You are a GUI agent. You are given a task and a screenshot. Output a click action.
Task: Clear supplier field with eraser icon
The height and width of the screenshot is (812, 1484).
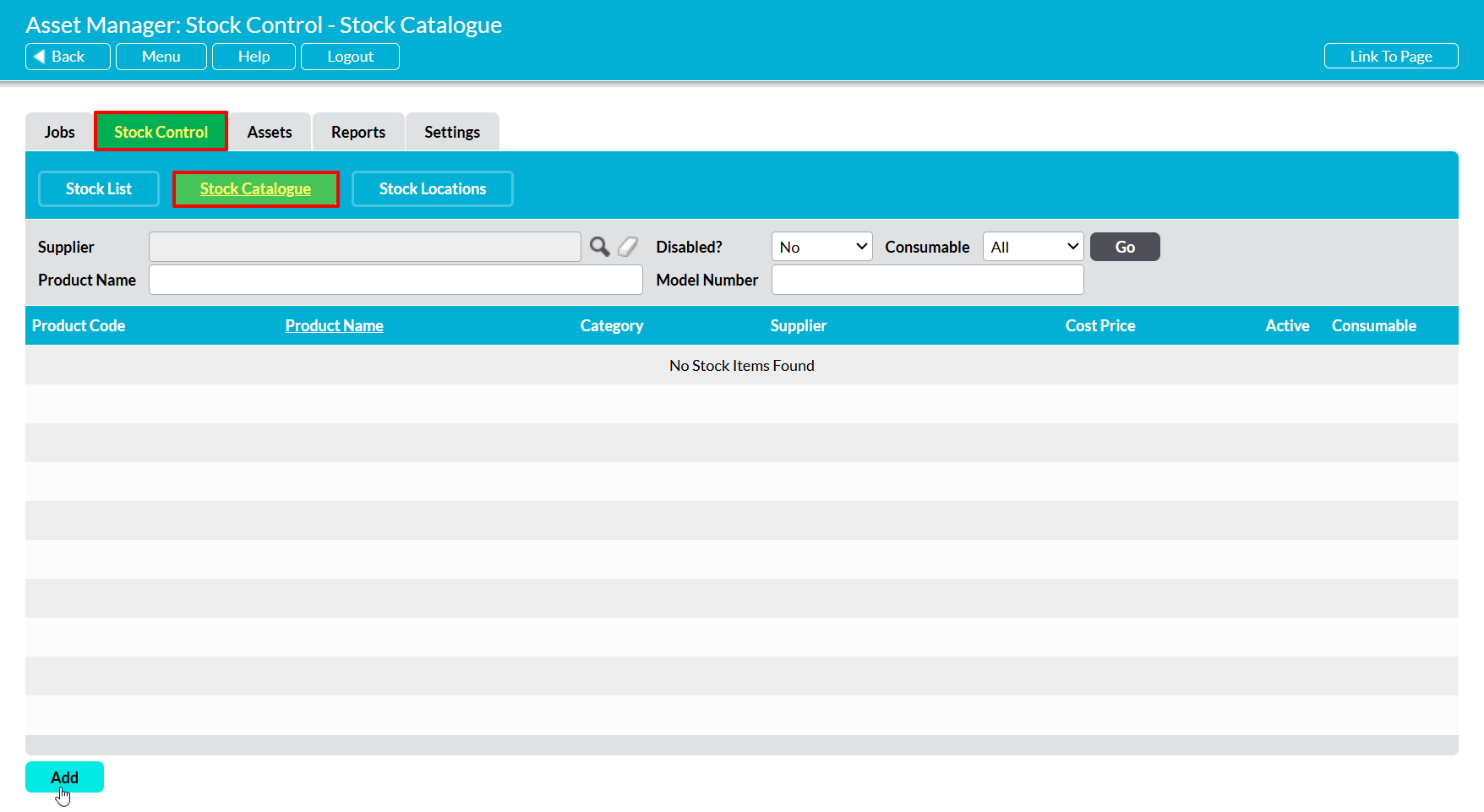(x=628, y=247)
